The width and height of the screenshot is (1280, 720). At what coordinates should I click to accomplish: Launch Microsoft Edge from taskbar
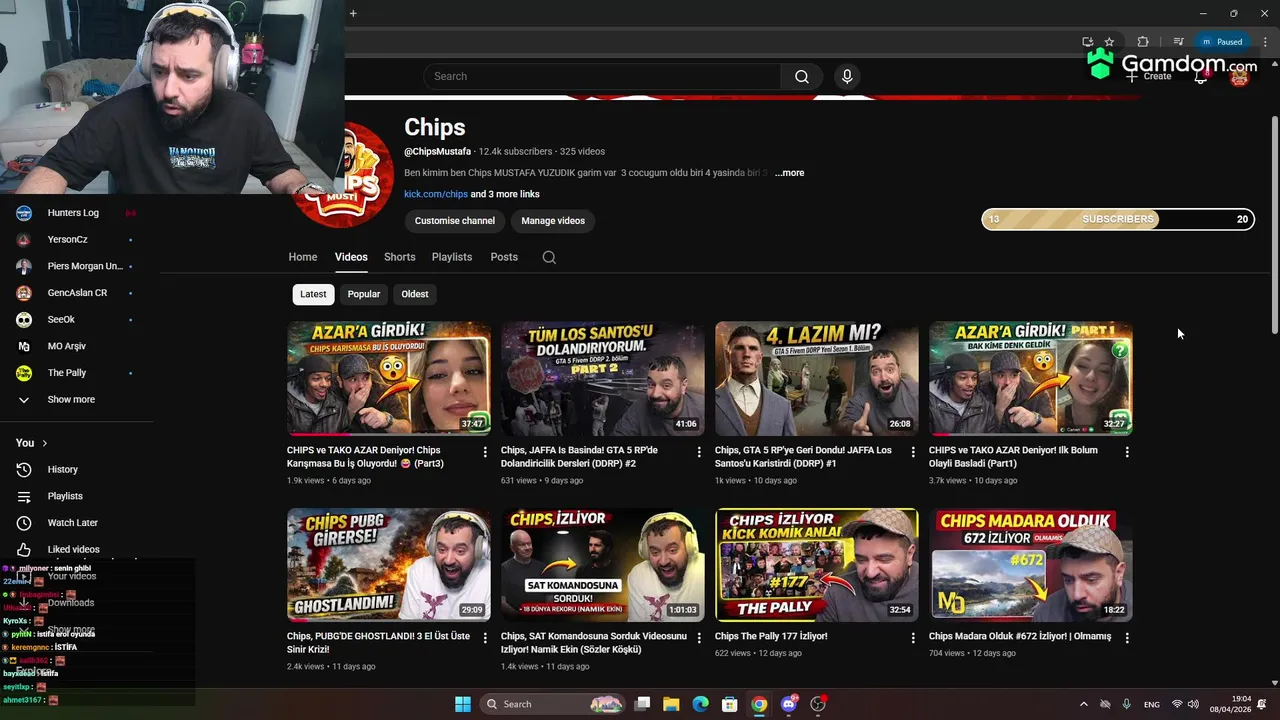click(x=701, y=704)
